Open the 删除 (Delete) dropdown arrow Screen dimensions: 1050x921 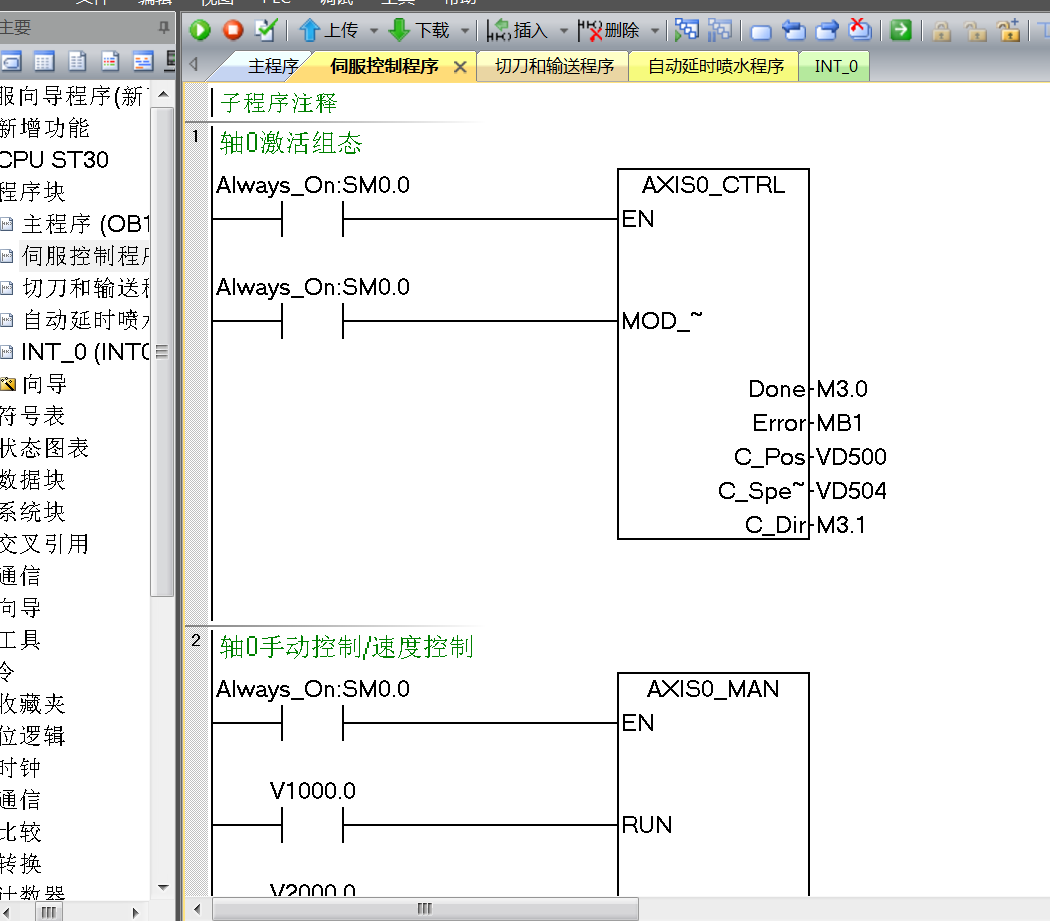655,31
